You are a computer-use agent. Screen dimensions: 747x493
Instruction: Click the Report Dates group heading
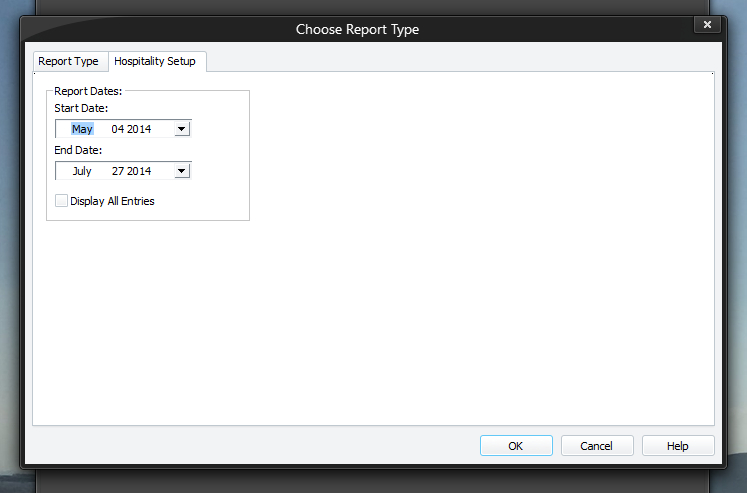pyautogui.click(x=88, y=91)
